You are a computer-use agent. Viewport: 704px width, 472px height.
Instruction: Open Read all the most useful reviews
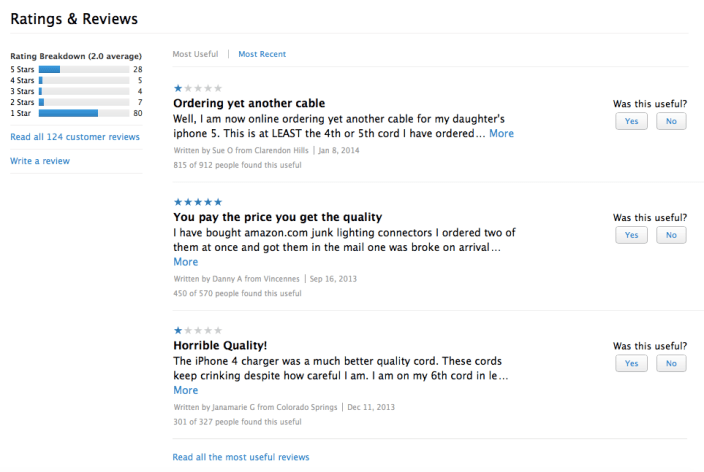pos(241,457)
